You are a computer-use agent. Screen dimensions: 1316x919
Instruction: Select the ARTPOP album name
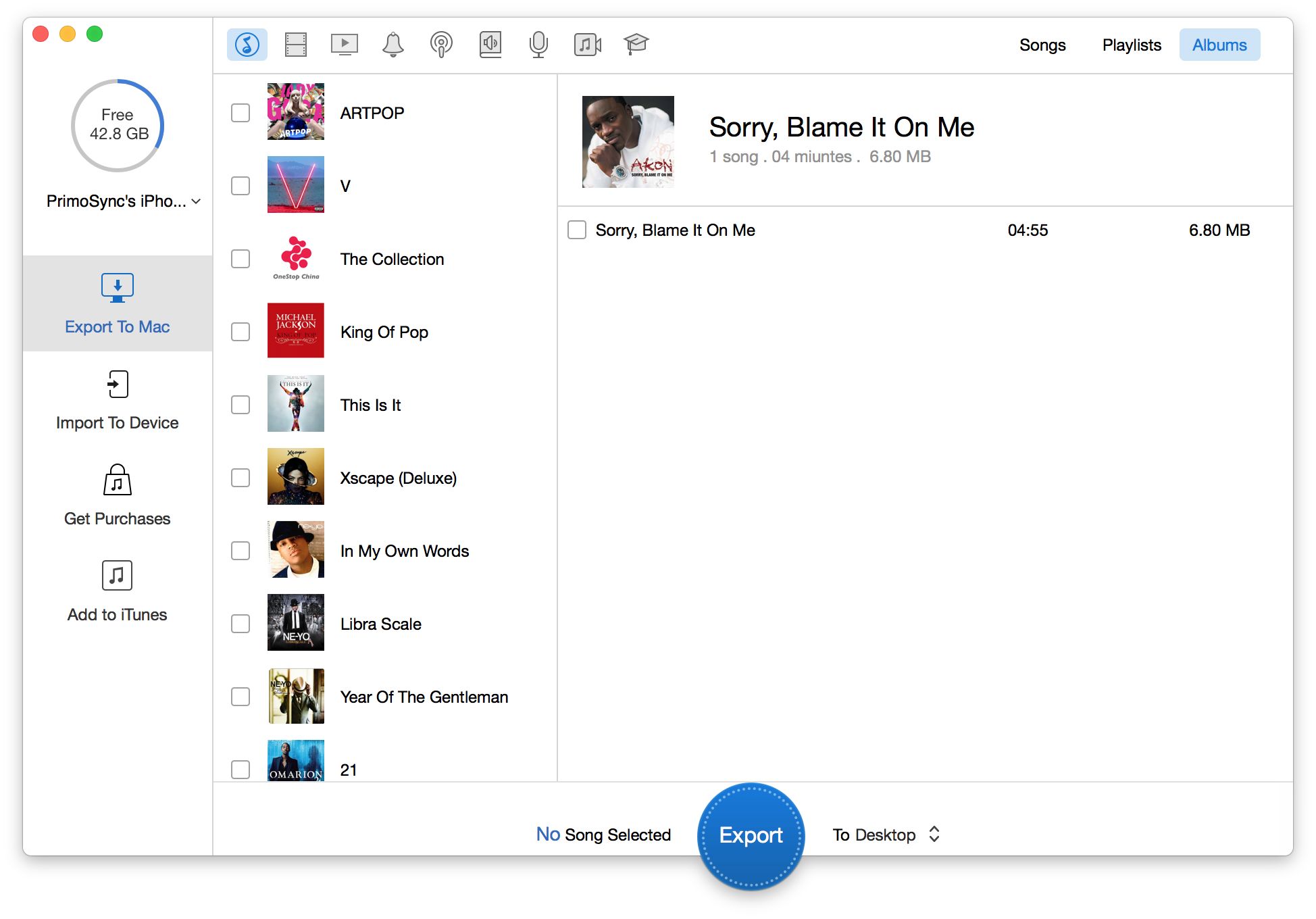pos(372,113)
